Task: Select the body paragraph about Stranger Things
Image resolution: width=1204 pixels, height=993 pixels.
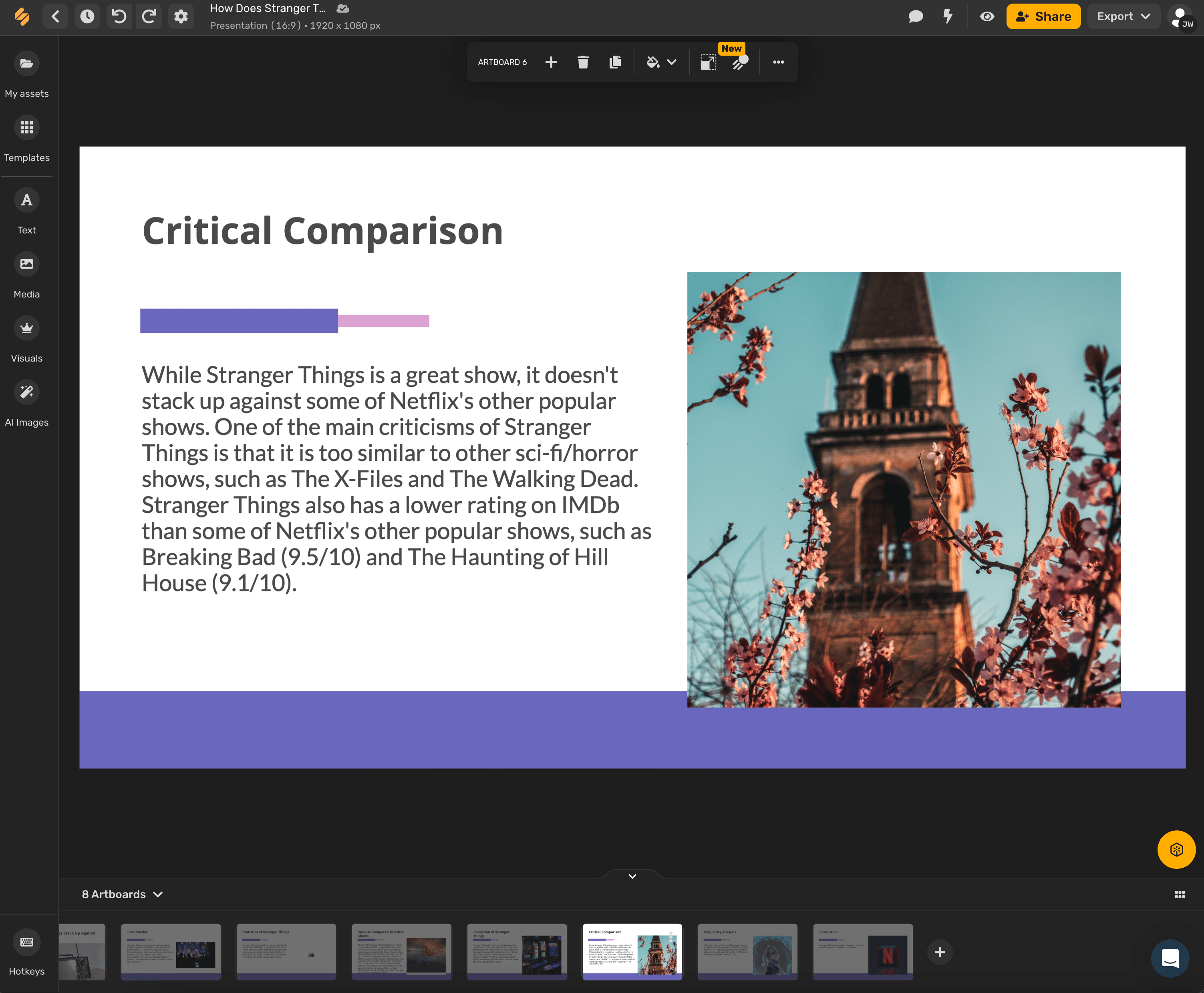Action: point(397,479)
